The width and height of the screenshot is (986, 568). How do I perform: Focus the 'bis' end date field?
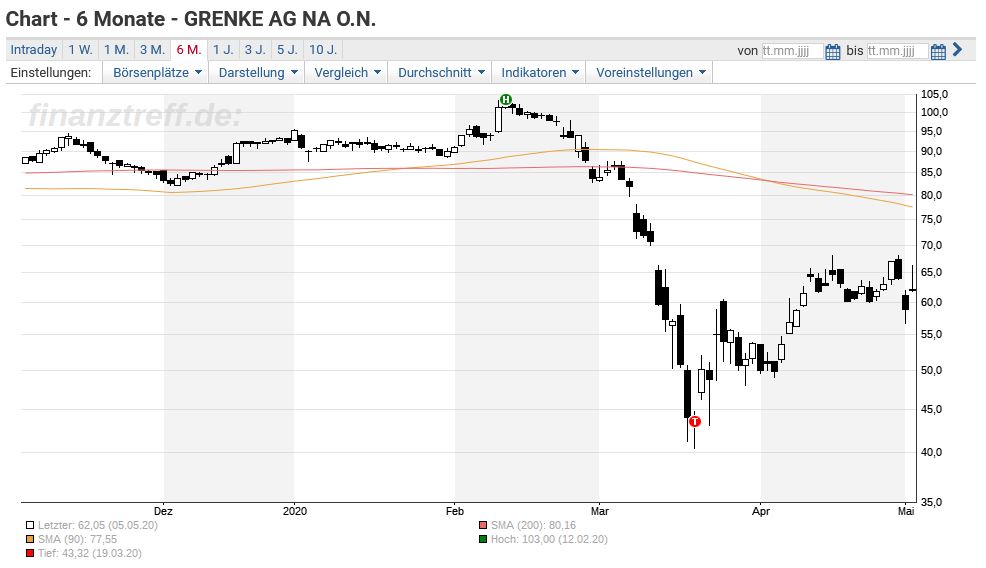click(897, 51)
